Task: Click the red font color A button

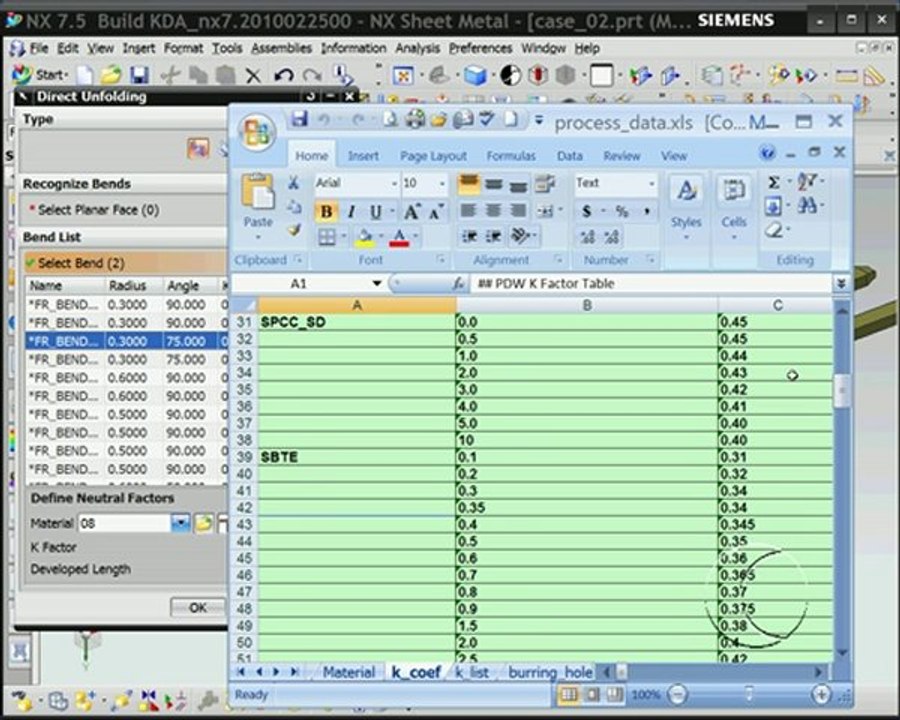Action: click(399, 237)
